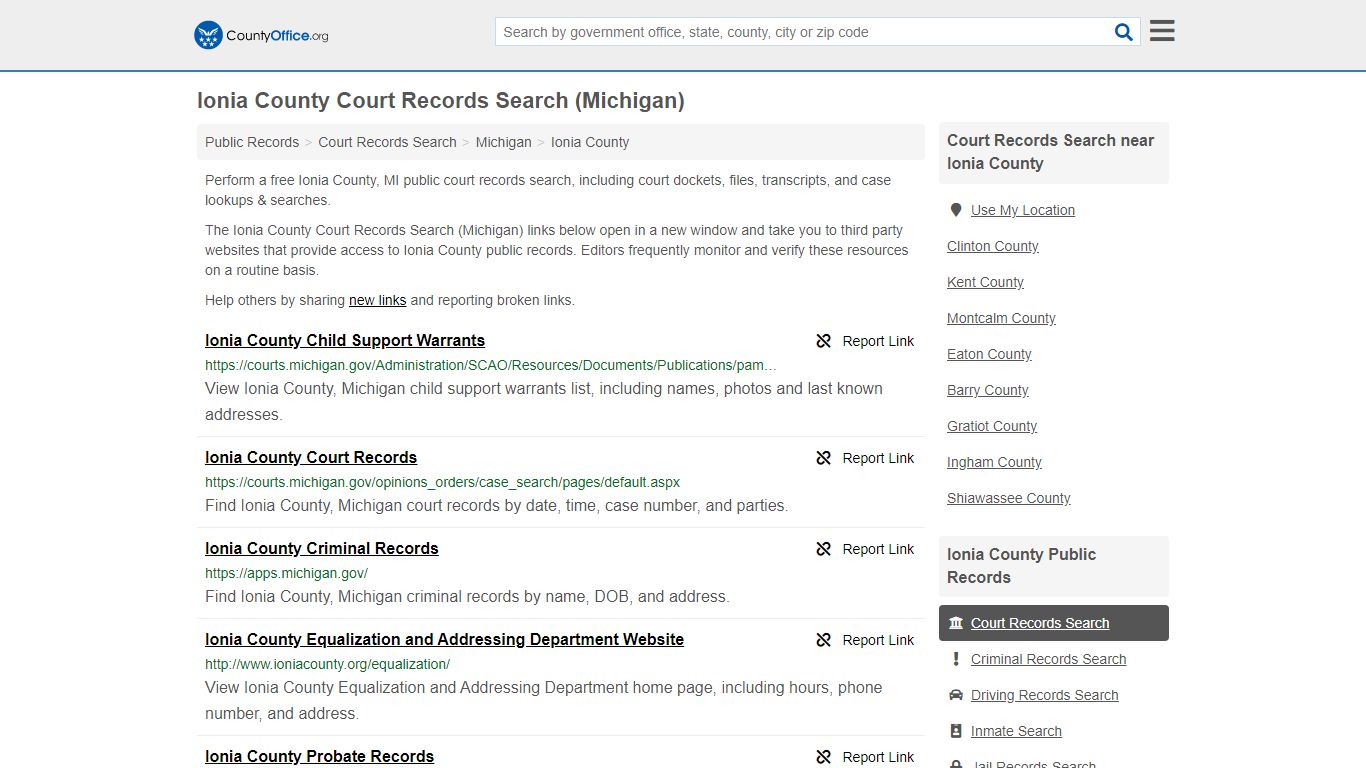Click the page heading Ionia County Court Records Search
Viewport: 1366px width, 768px height.
tap(441, 100)
